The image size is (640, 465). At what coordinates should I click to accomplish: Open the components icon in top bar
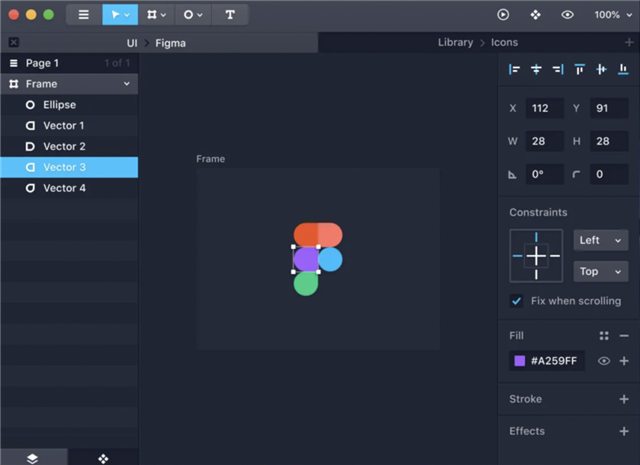(535, 15)
